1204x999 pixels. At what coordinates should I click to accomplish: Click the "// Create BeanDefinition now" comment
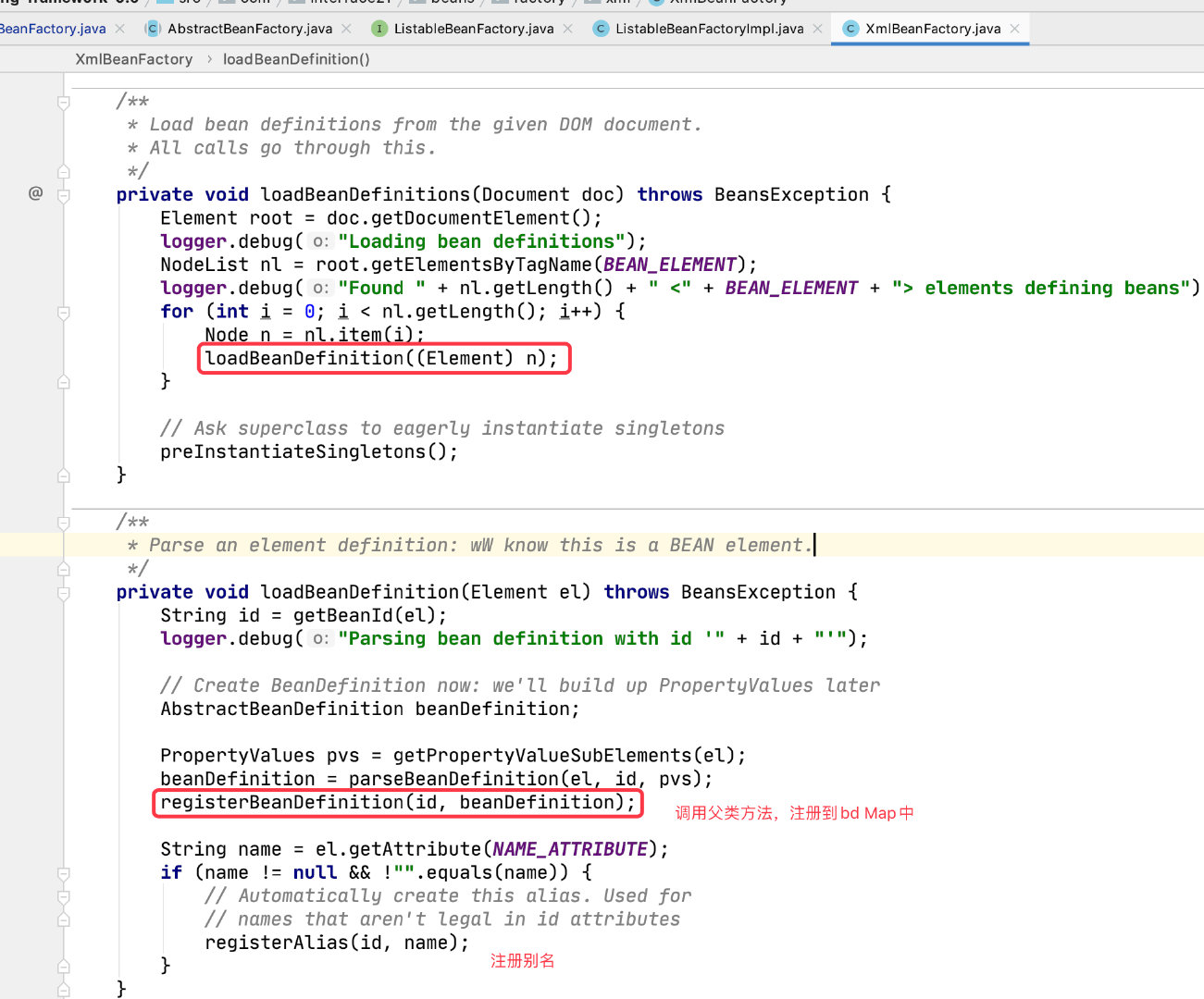[x=520, y=685]
